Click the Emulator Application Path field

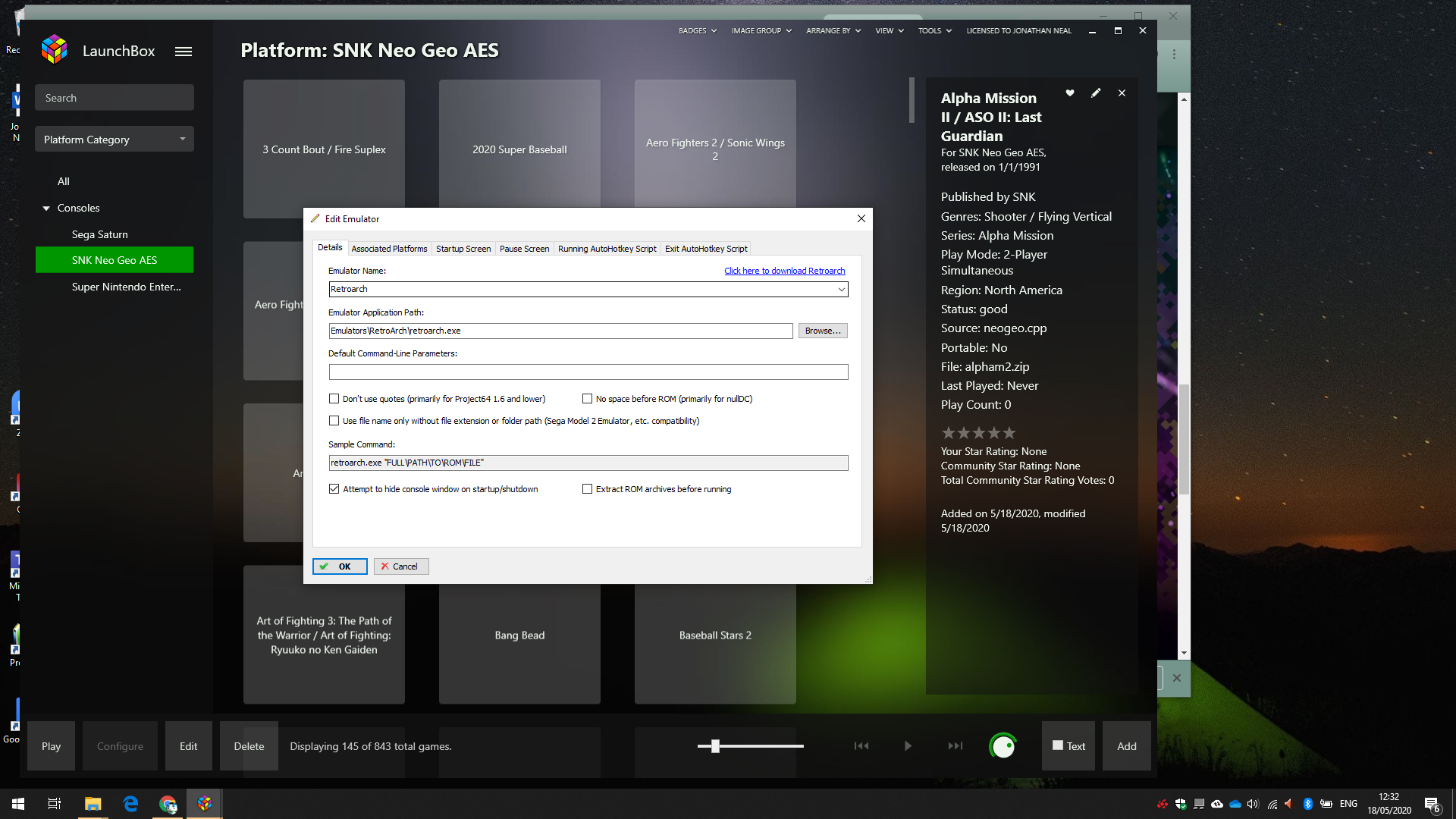pyautogui.click(x=561, y=331)
